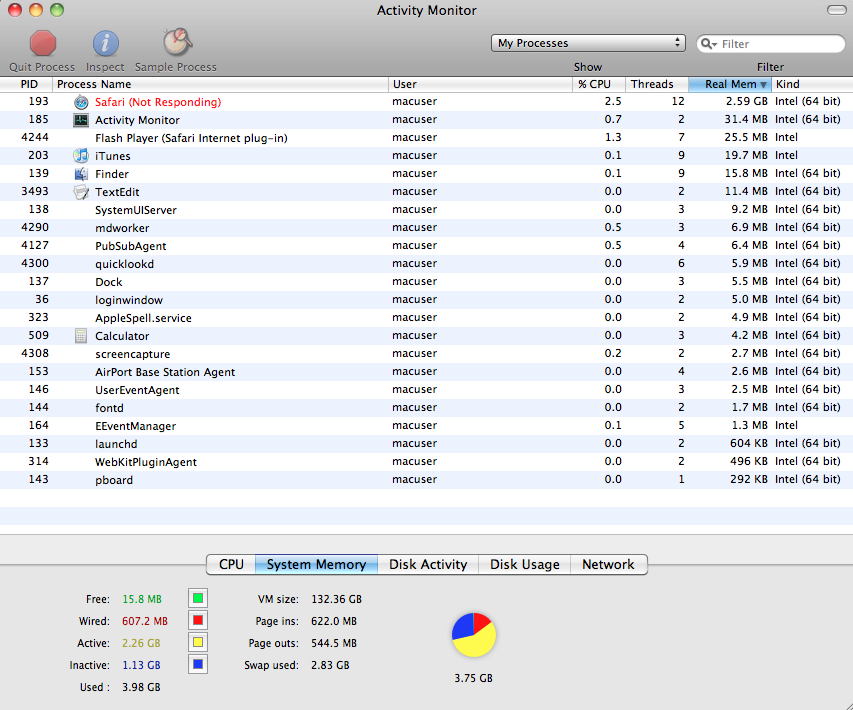Select the pboard process row
Image resolution: width=853 pixels, height=710 pixels.
(426, 479)
